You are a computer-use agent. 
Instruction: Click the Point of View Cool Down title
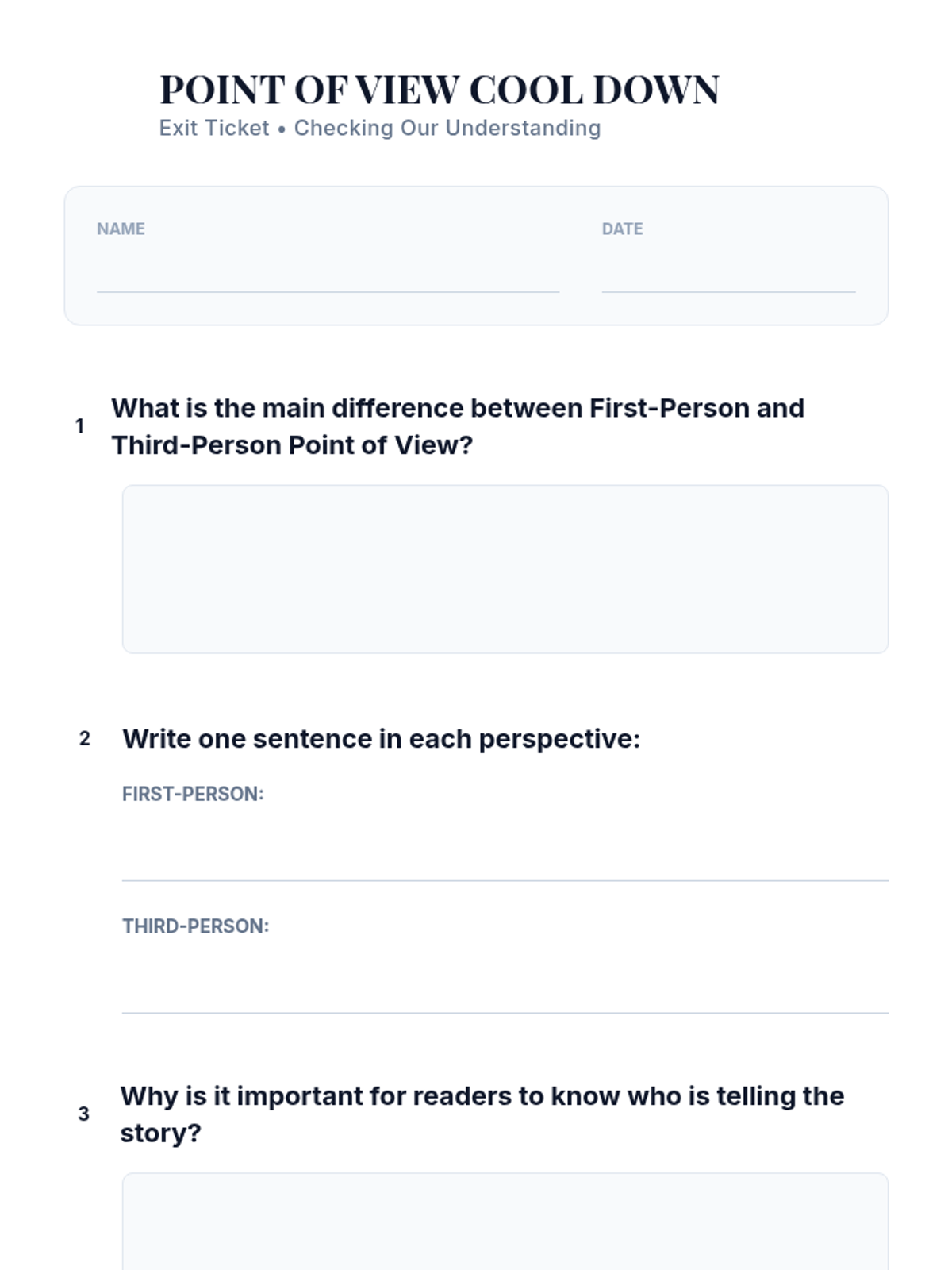440,90
